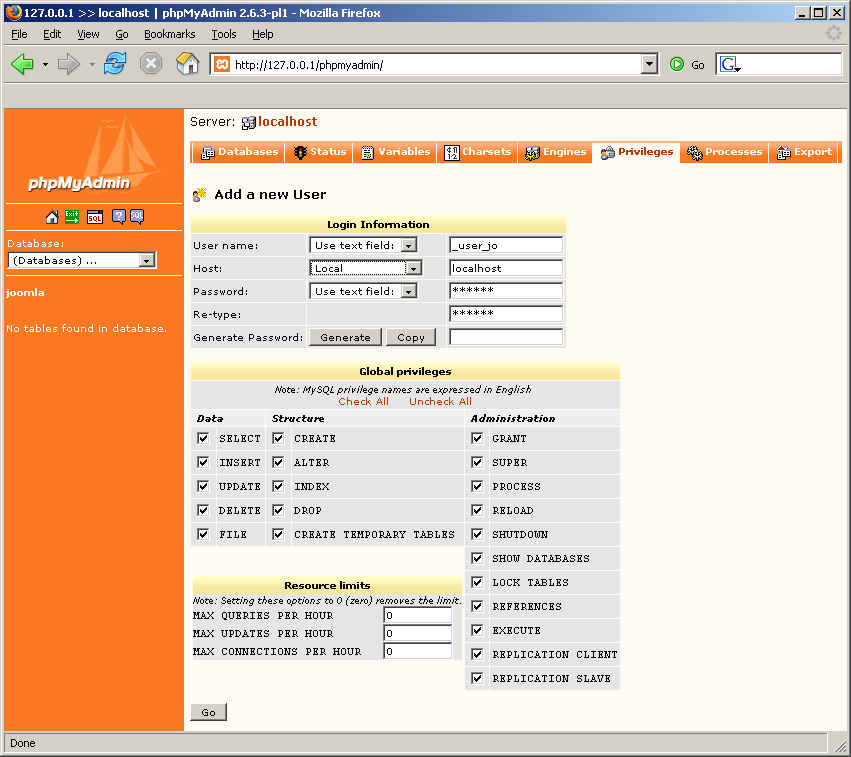Uncheck the SELECT privilege

[x=203, y=438]
